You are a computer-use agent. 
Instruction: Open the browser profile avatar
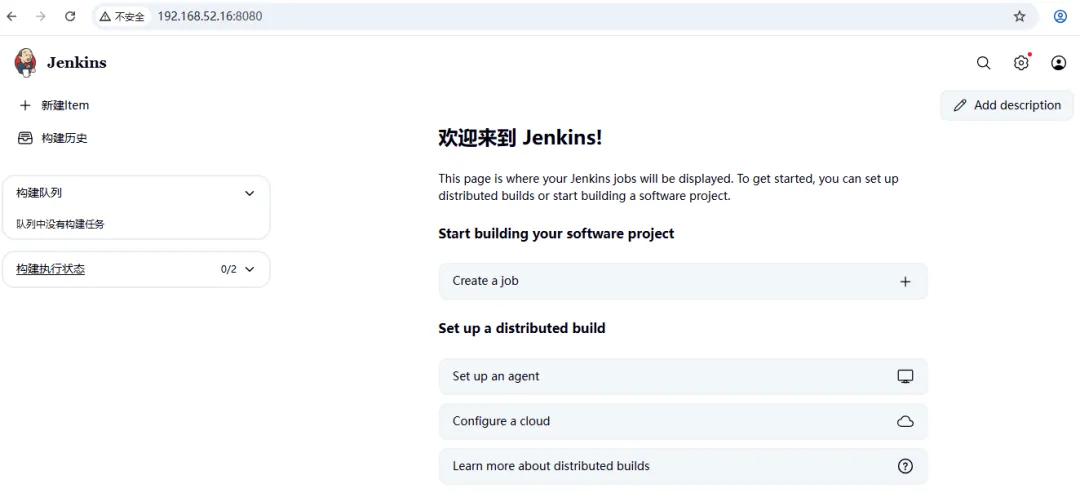click(1060, 17)
